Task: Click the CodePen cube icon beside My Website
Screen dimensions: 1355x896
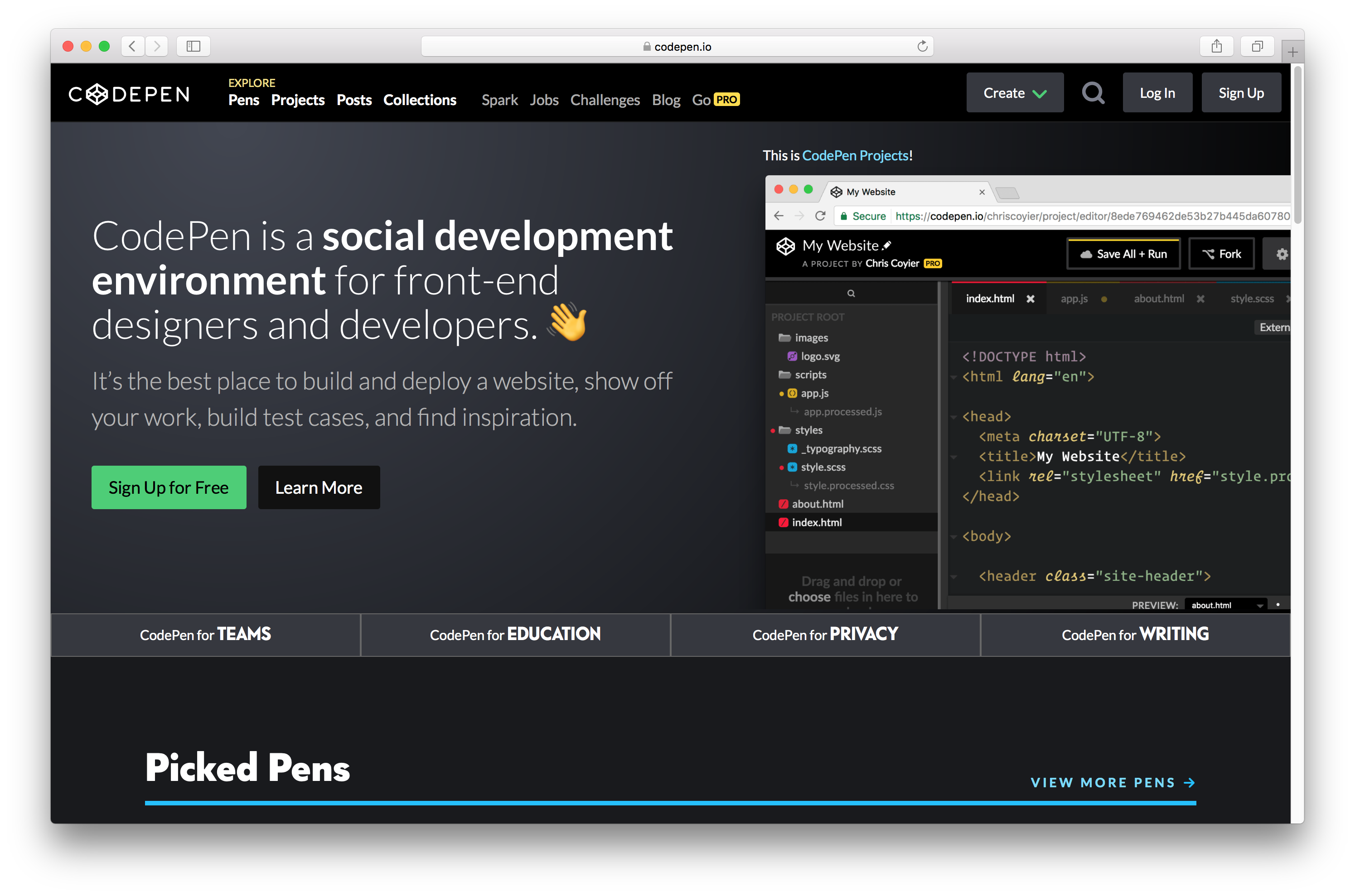Action: click(785, 246)
